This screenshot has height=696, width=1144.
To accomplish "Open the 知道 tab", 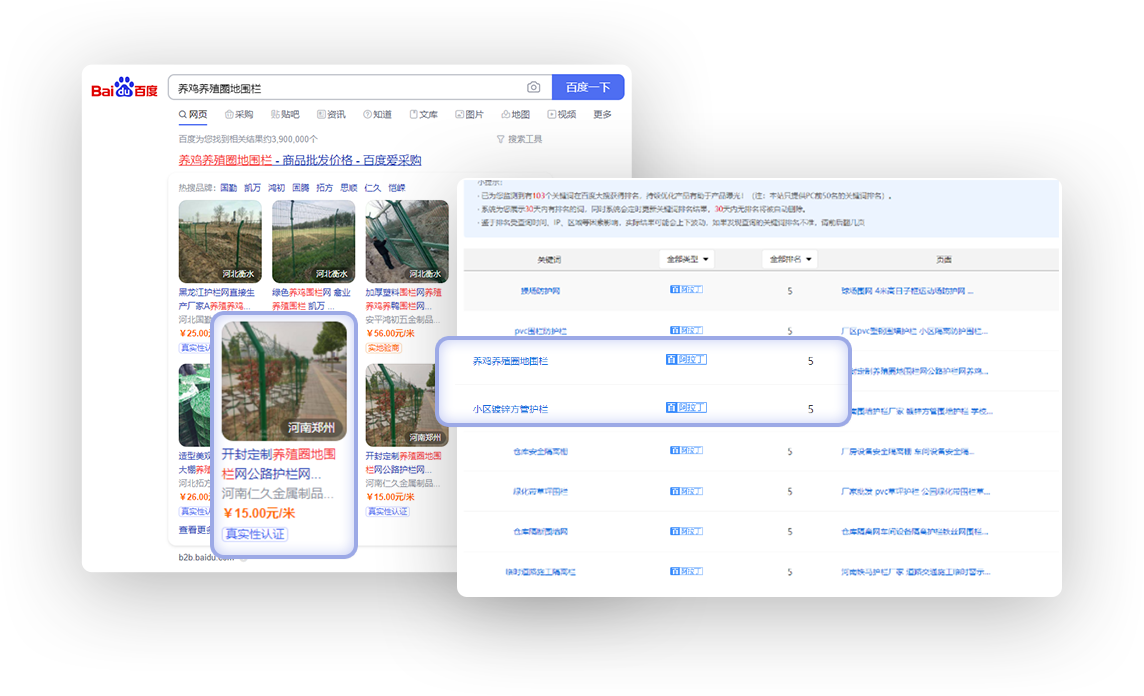I will click(x=378, y=115).
